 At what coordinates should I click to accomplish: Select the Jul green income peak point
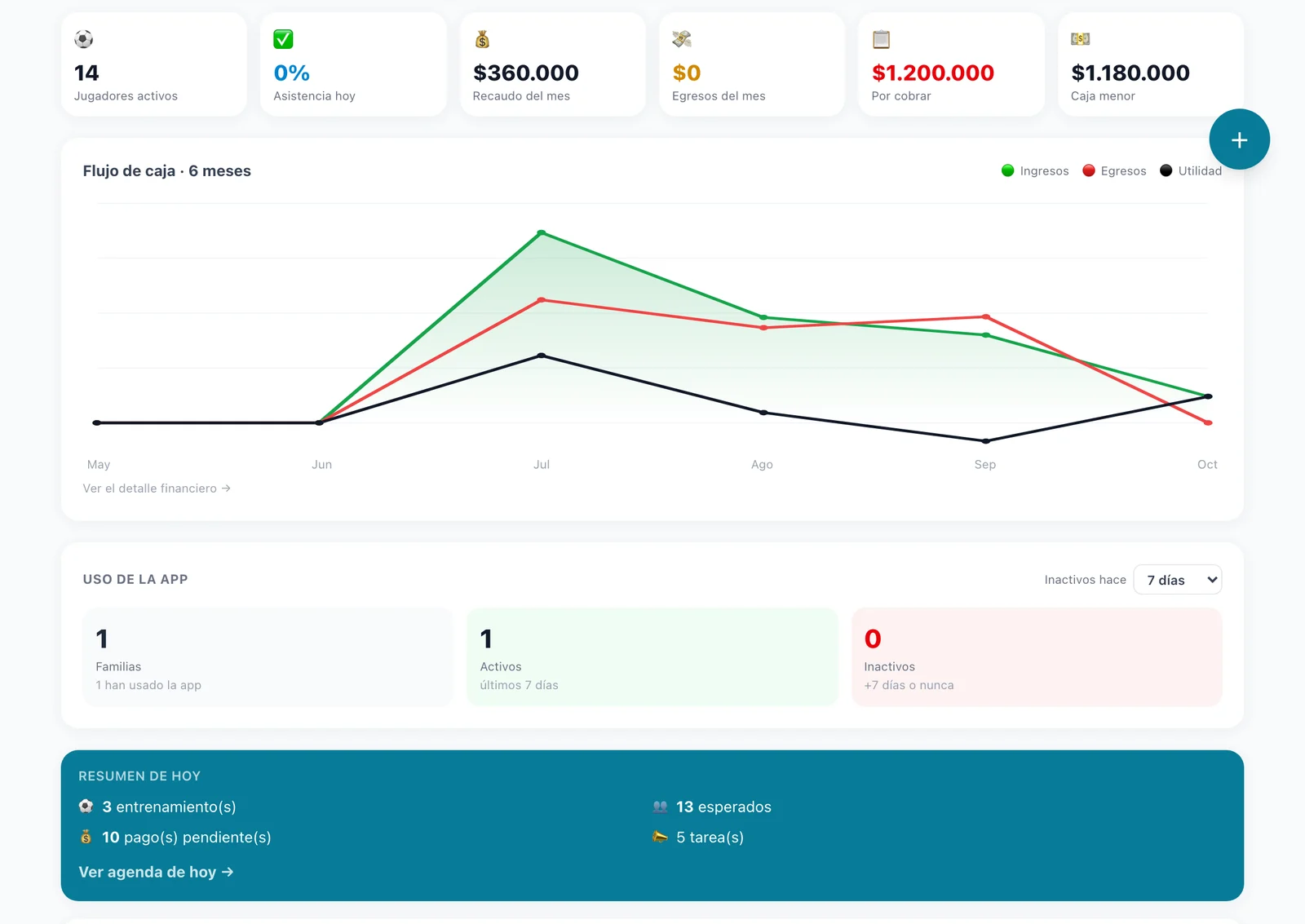coord(542,233)
